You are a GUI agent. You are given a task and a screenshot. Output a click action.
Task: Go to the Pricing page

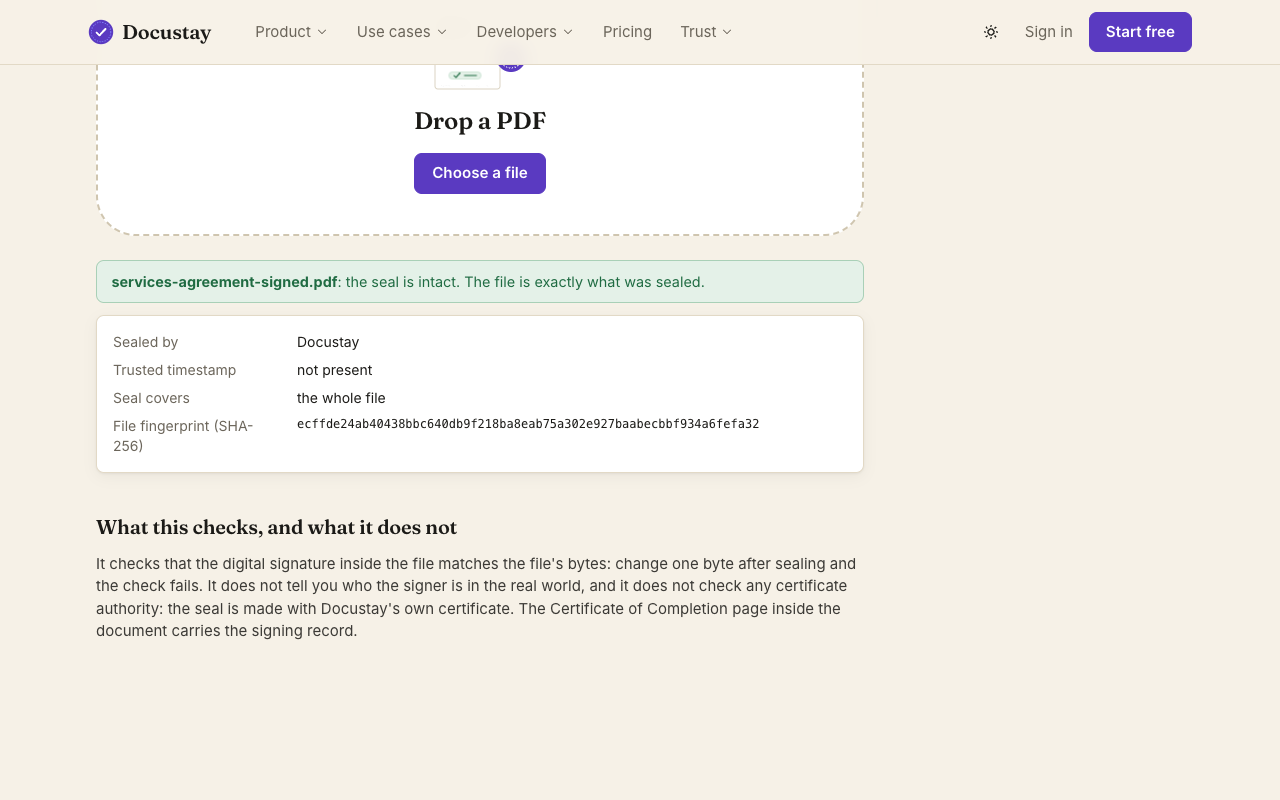coord(627,32)
